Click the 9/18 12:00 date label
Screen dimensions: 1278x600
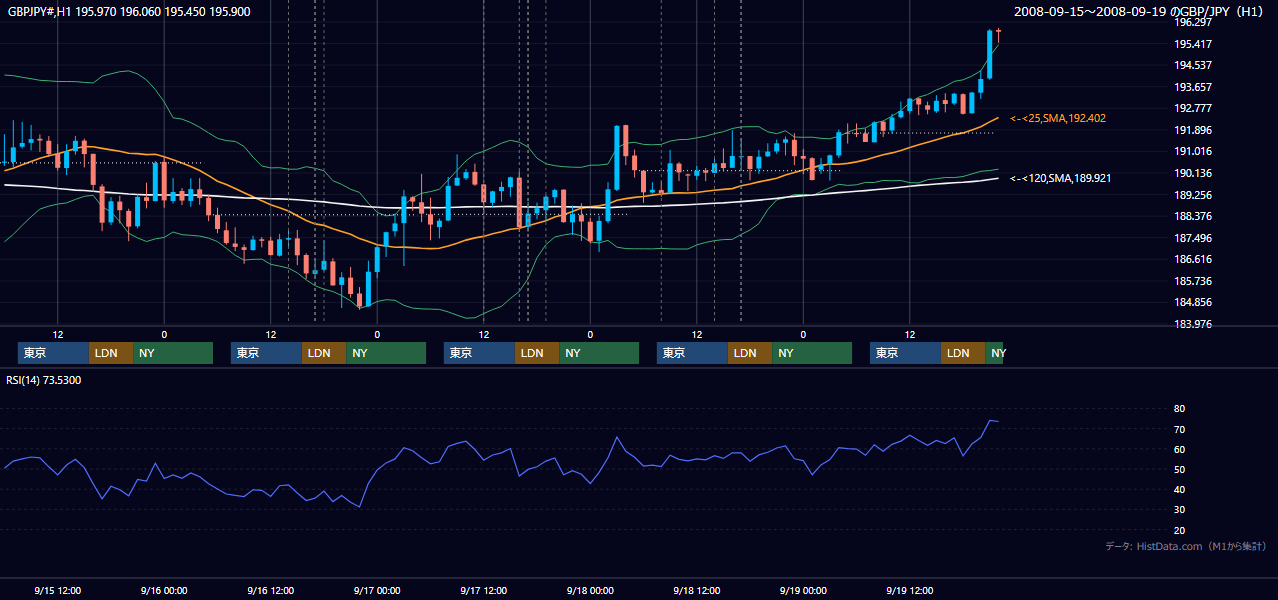[696, 590]
